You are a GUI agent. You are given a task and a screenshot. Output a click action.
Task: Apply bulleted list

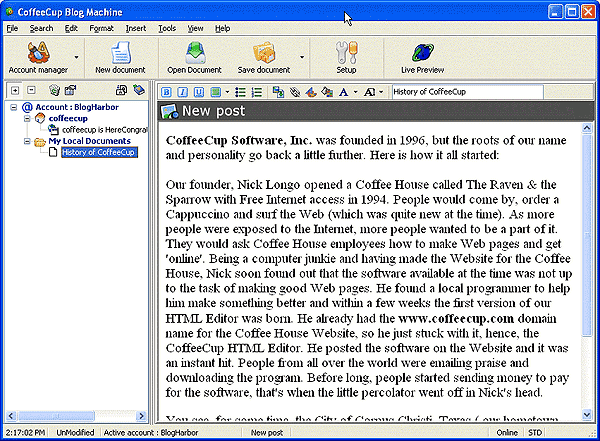240,92
